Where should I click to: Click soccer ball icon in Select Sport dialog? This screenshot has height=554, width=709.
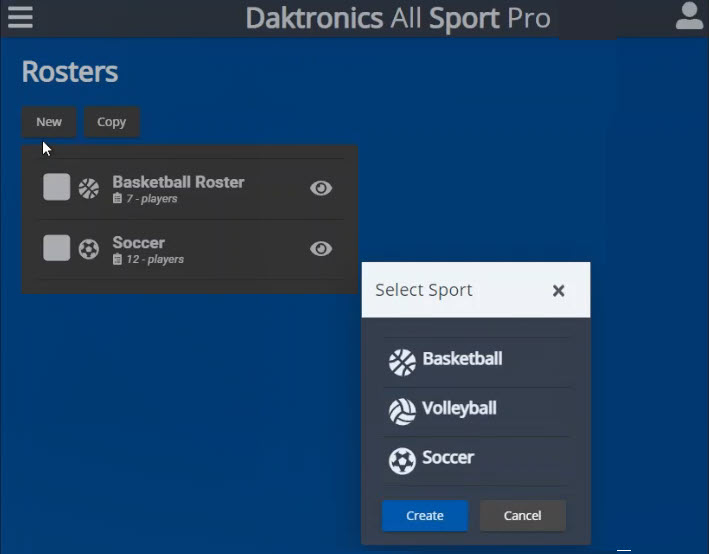coord(402,460)
